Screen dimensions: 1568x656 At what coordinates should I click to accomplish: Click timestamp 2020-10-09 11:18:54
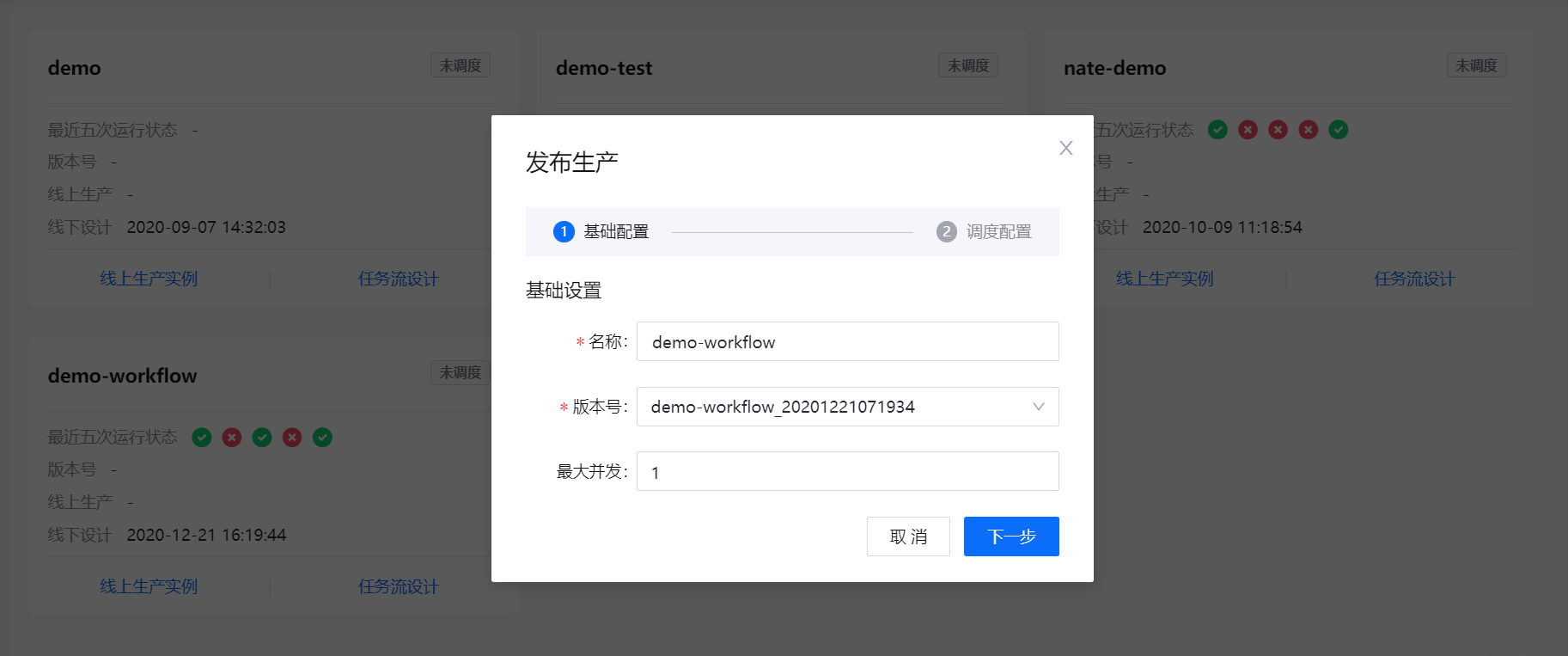point(1223,227)
